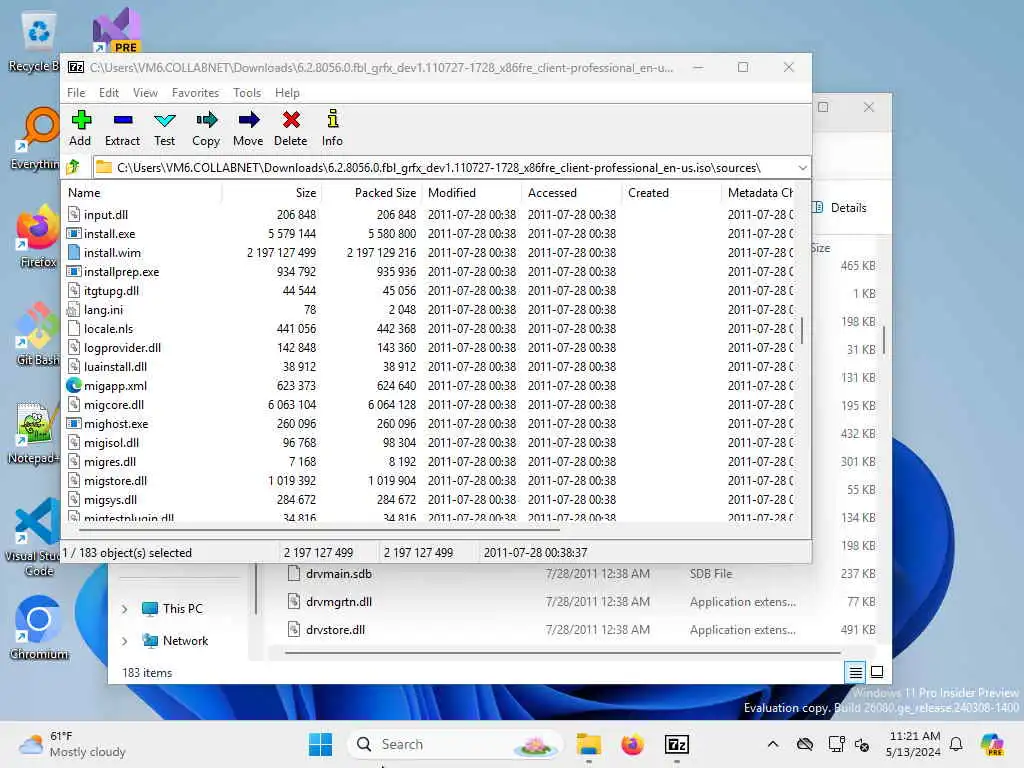The image size is (1024, 768).
Task: Click the Move toolbar icon
Action: (x=248, y=128)
